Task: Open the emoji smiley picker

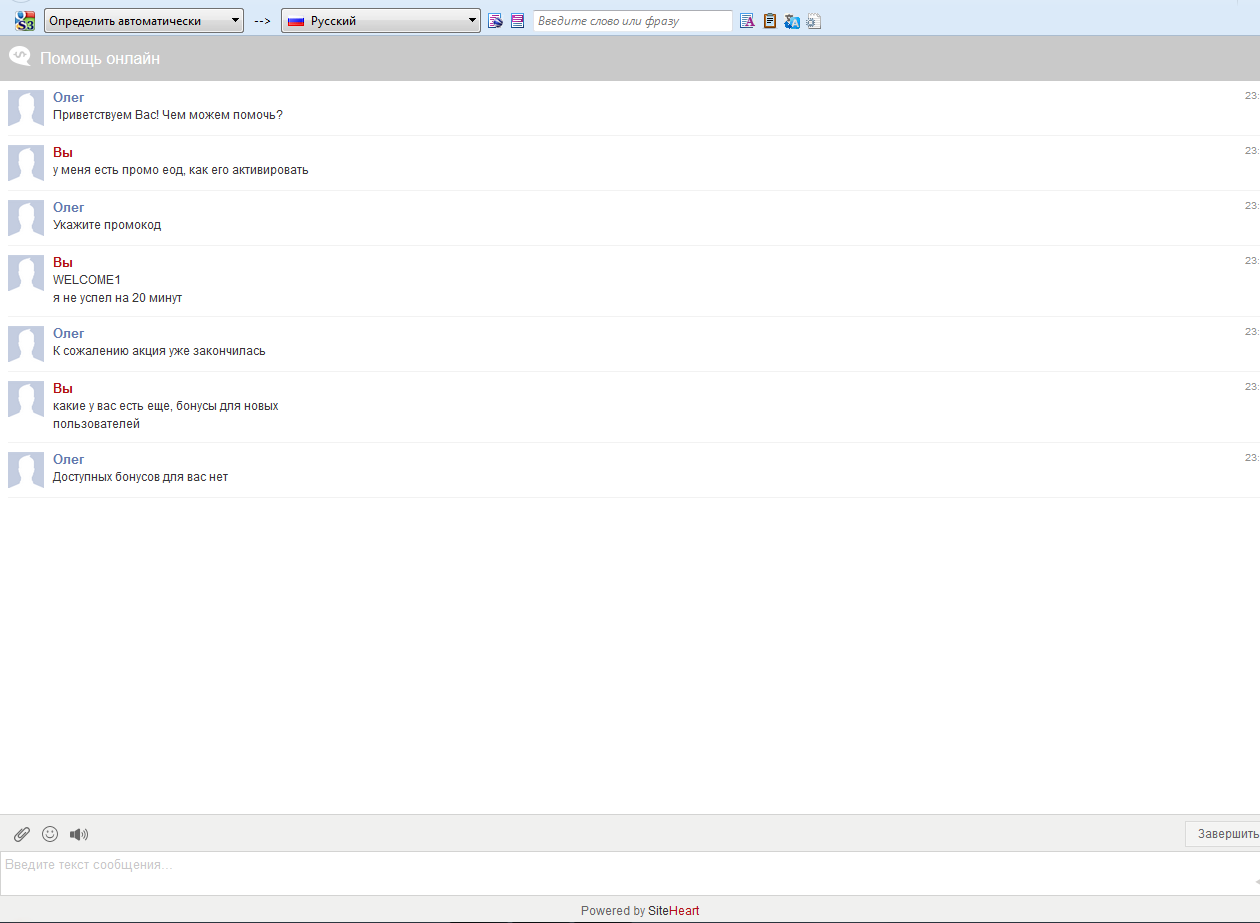Action: 50,834
